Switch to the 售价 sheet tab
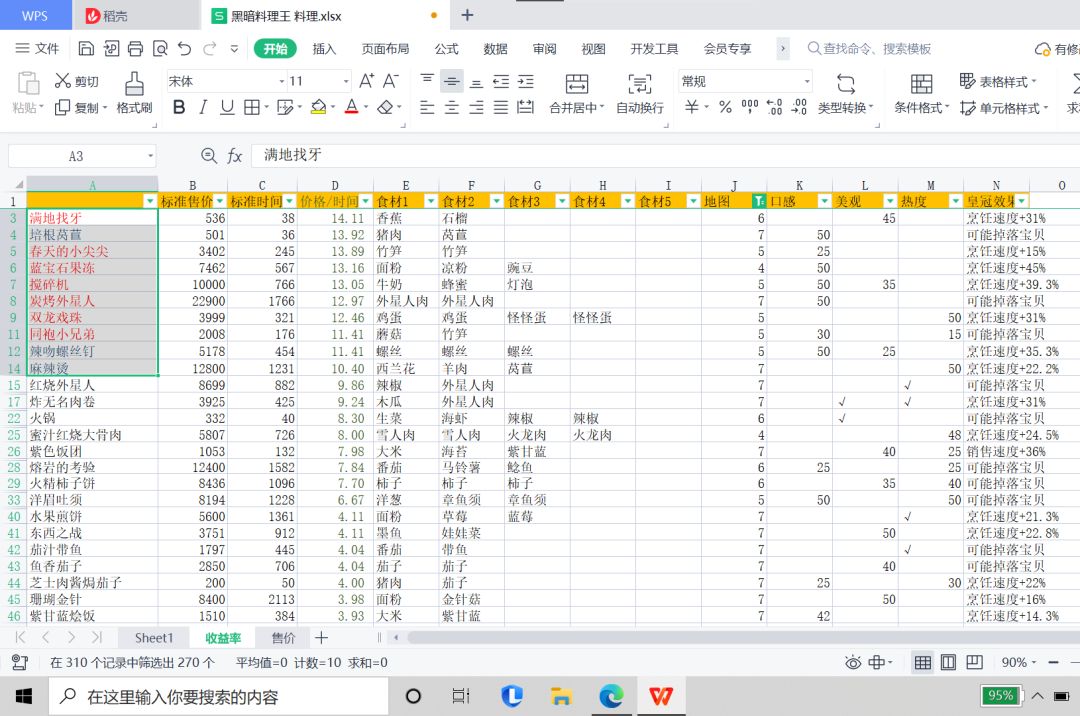 click(283, 638)
